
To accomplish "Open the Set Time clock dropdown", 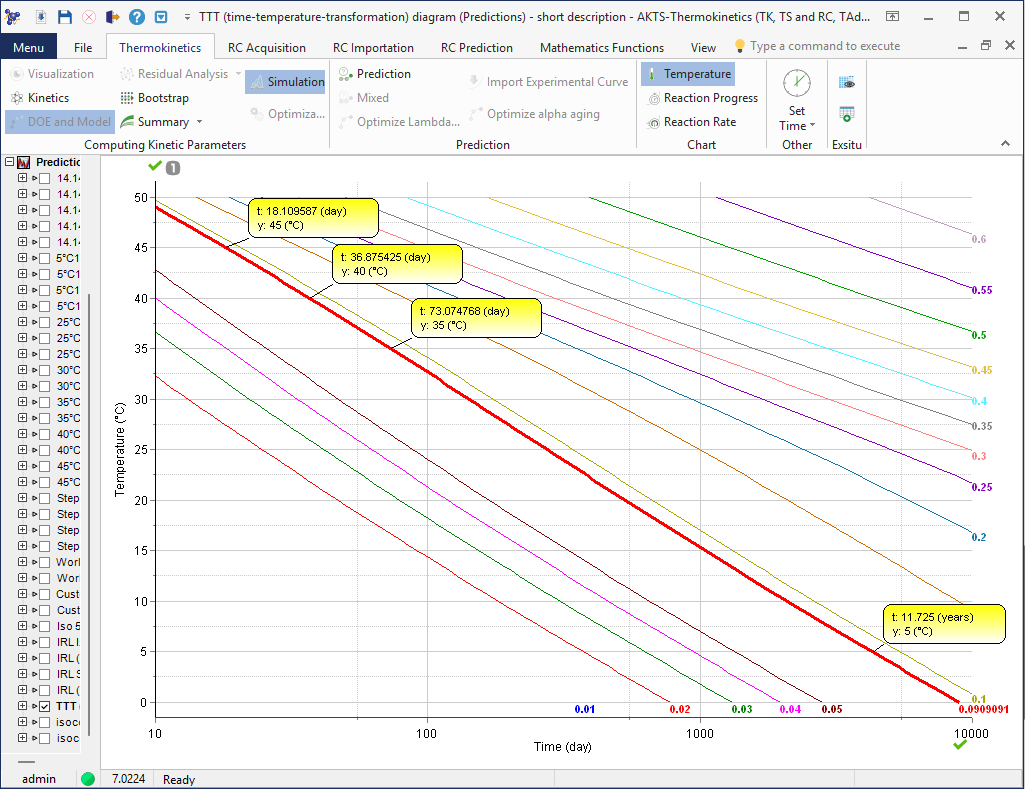I will tap(797, 100).
